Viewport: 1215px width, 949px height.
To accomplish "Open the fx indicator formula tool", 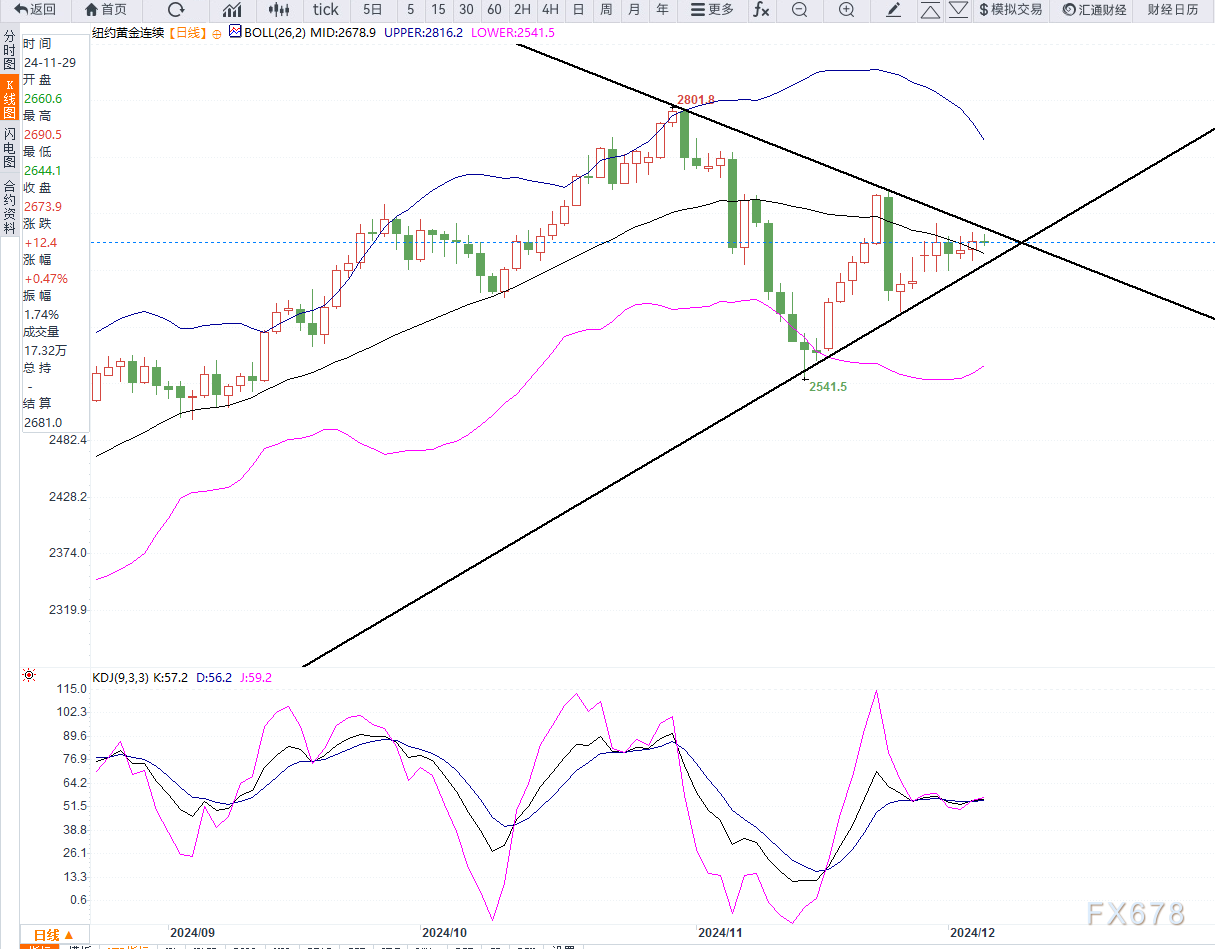I will click(761, 10).
